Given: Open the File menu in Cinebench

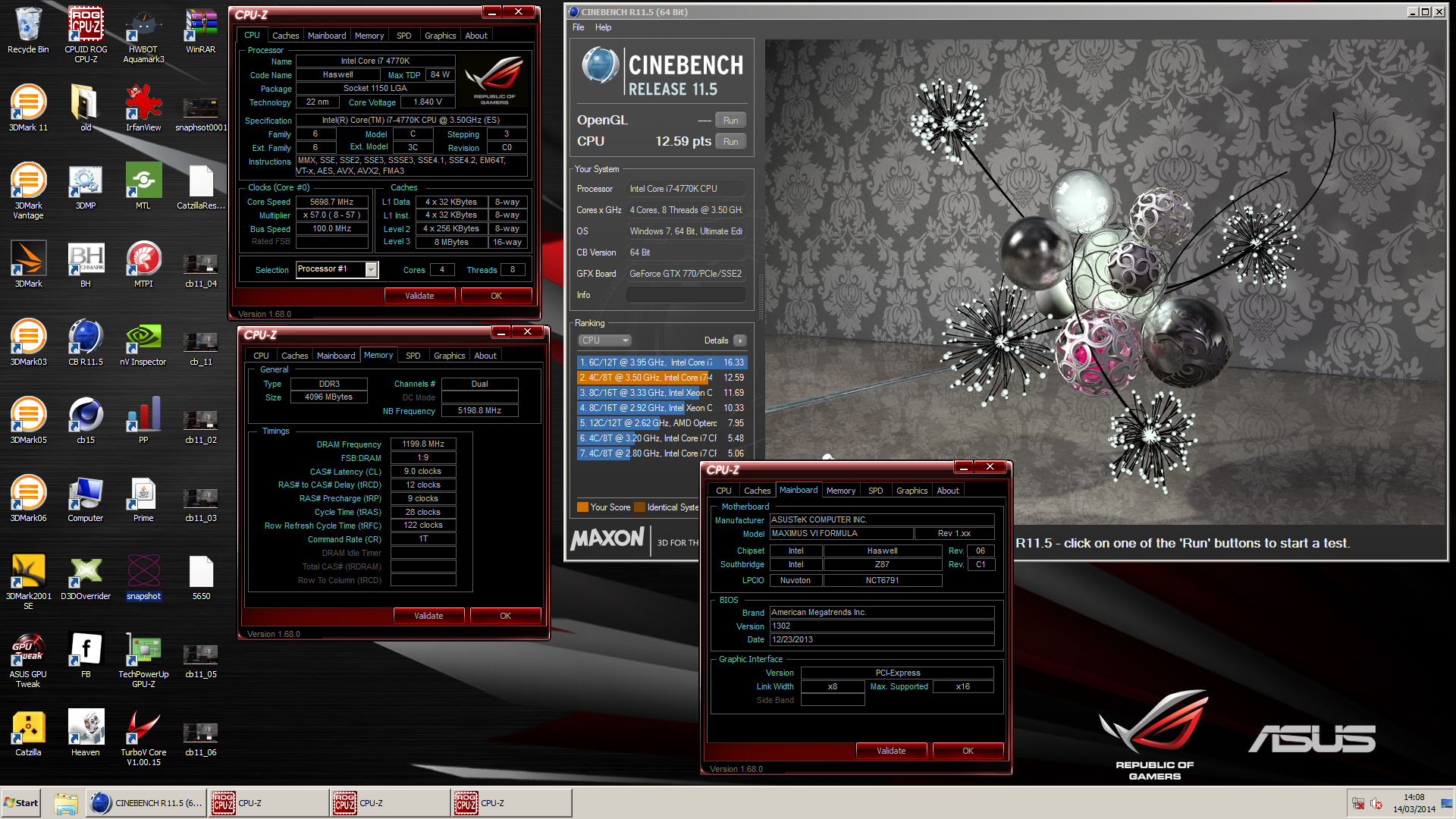Looking at the screenshot, I should [578, 27].
